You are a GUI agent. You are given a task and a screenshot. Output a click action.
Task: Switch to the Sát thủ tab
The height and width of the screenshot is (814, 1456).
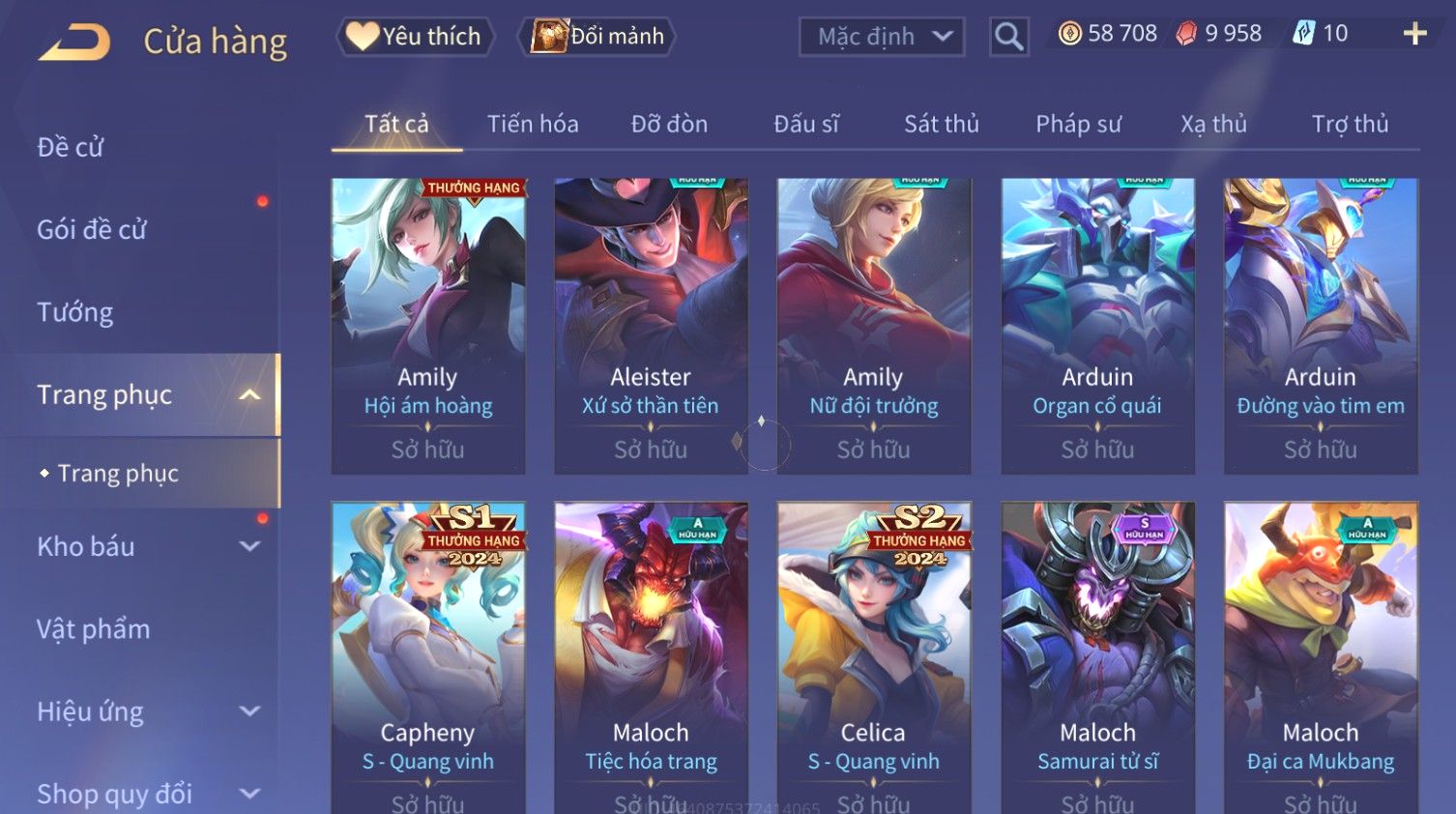point(942,124)
